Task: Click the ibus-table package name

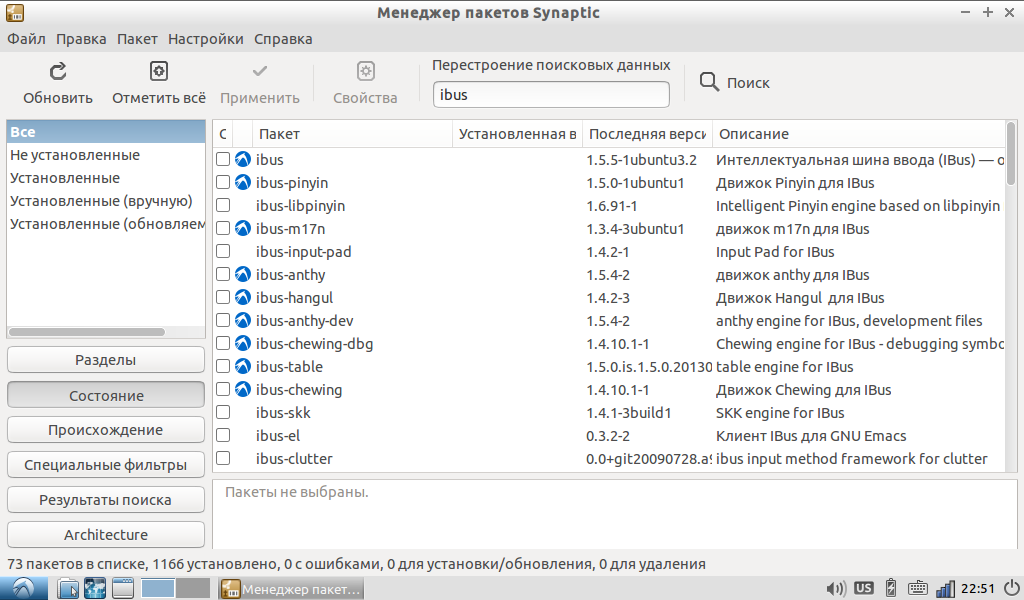Action: click(x=289, y=366)
